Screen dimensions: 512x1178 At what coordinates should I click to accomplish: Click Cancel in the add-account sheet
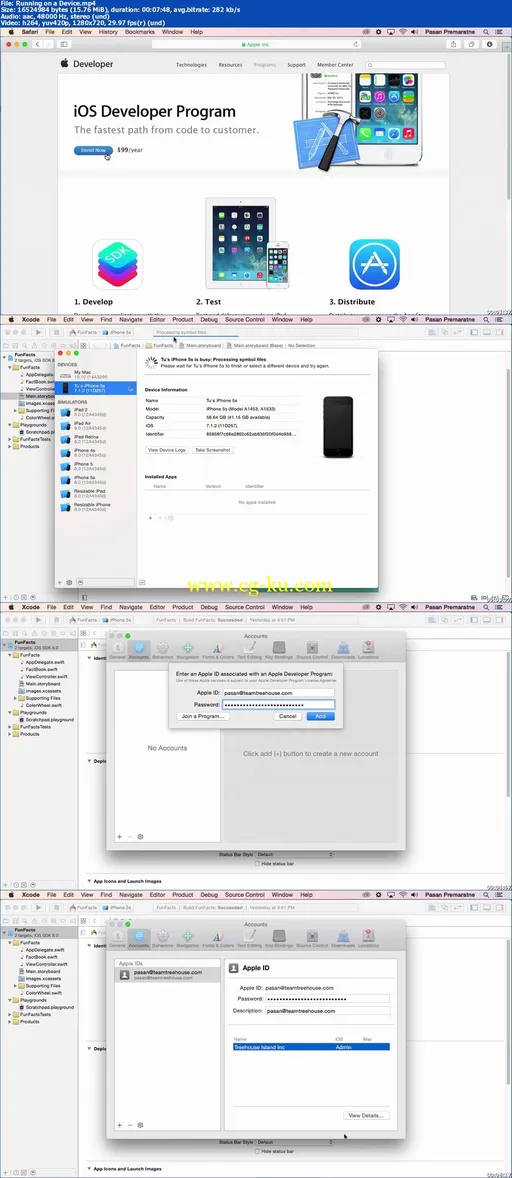[x=288, y=717]
